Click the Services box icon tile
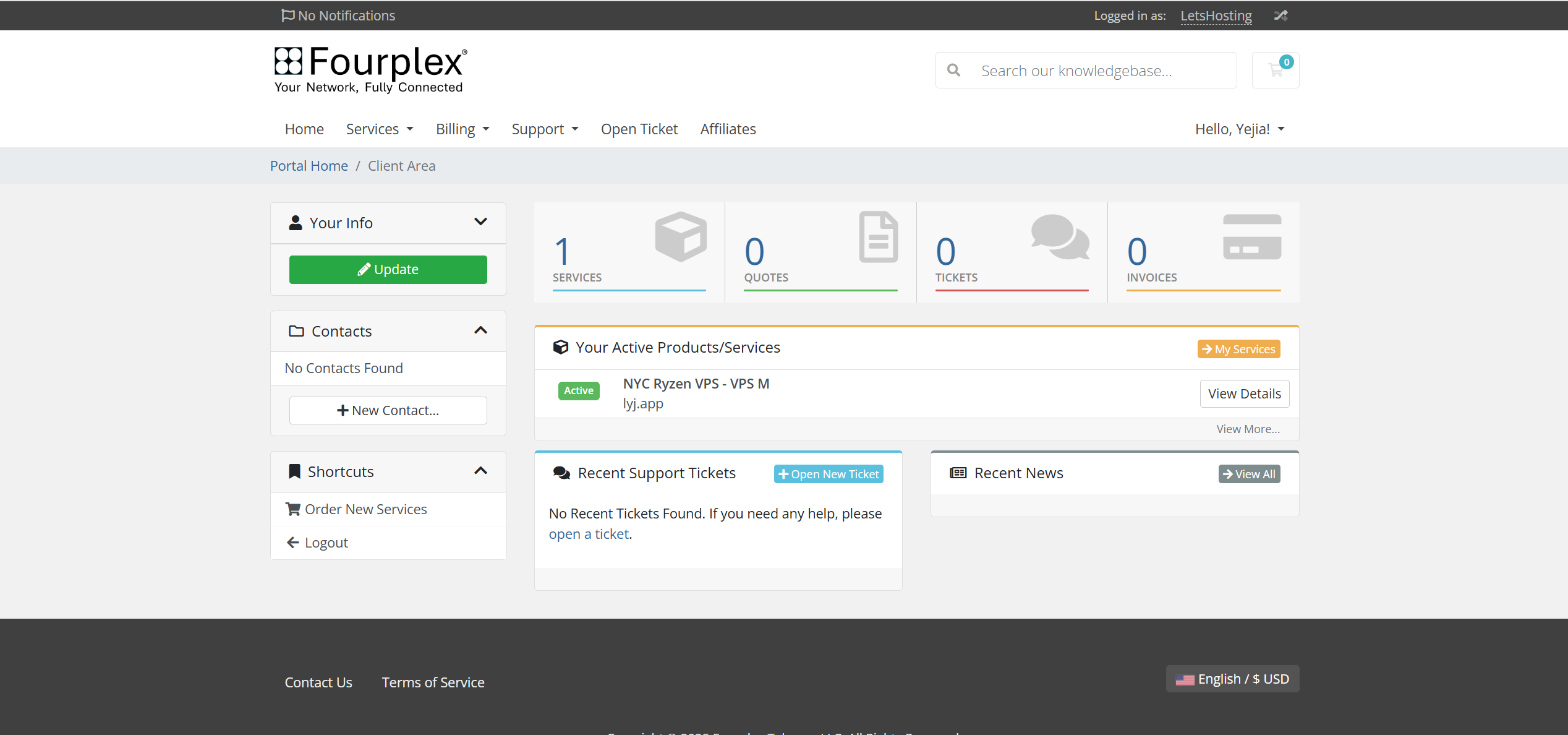Image resolution: width=1568 pixels, height=735 pixels. [x=681, y=237]
